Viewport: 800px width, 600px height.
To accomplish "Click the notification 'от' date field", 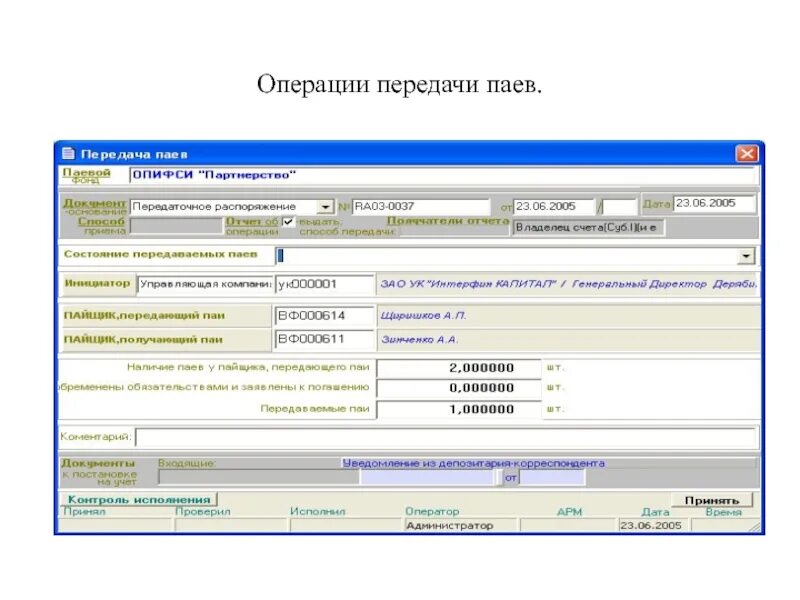I will 552,477.
